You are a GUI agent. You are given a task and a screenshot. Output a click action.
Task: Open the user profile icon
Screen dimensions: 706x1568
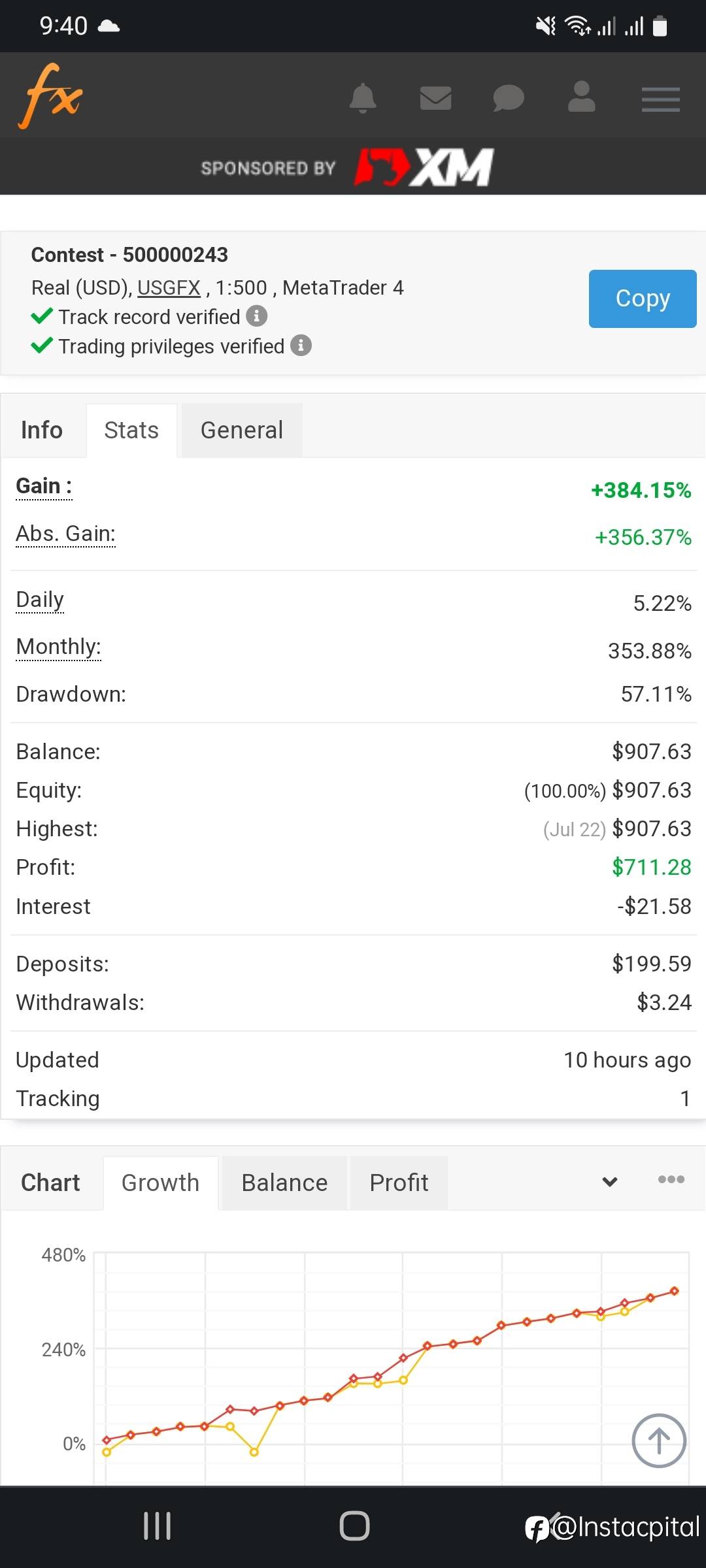coord(581,97)
